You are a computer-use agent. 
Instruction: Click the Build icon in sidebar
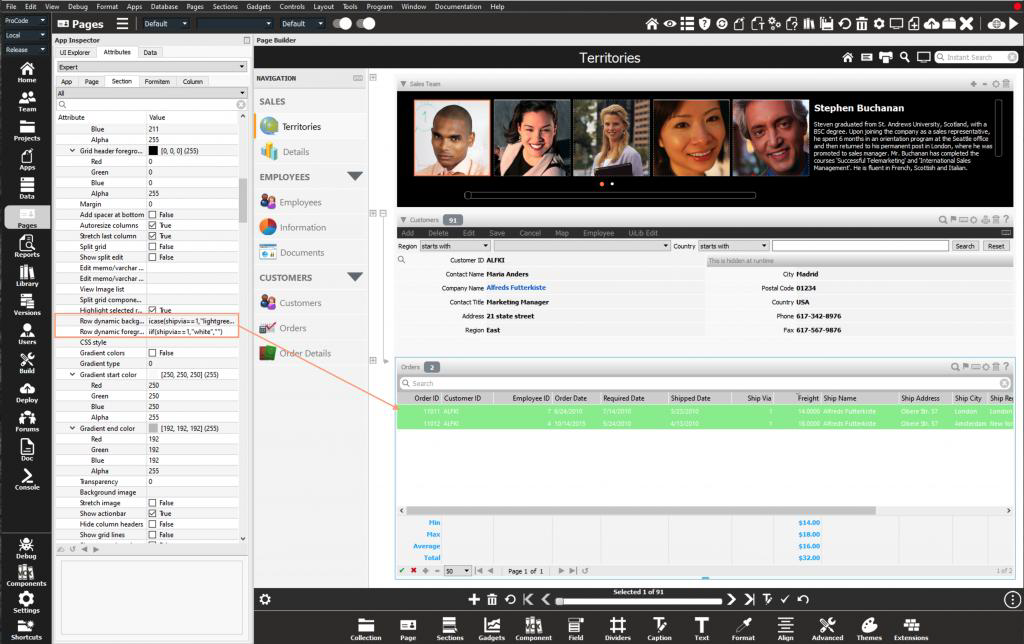click(x=27, y=363)
